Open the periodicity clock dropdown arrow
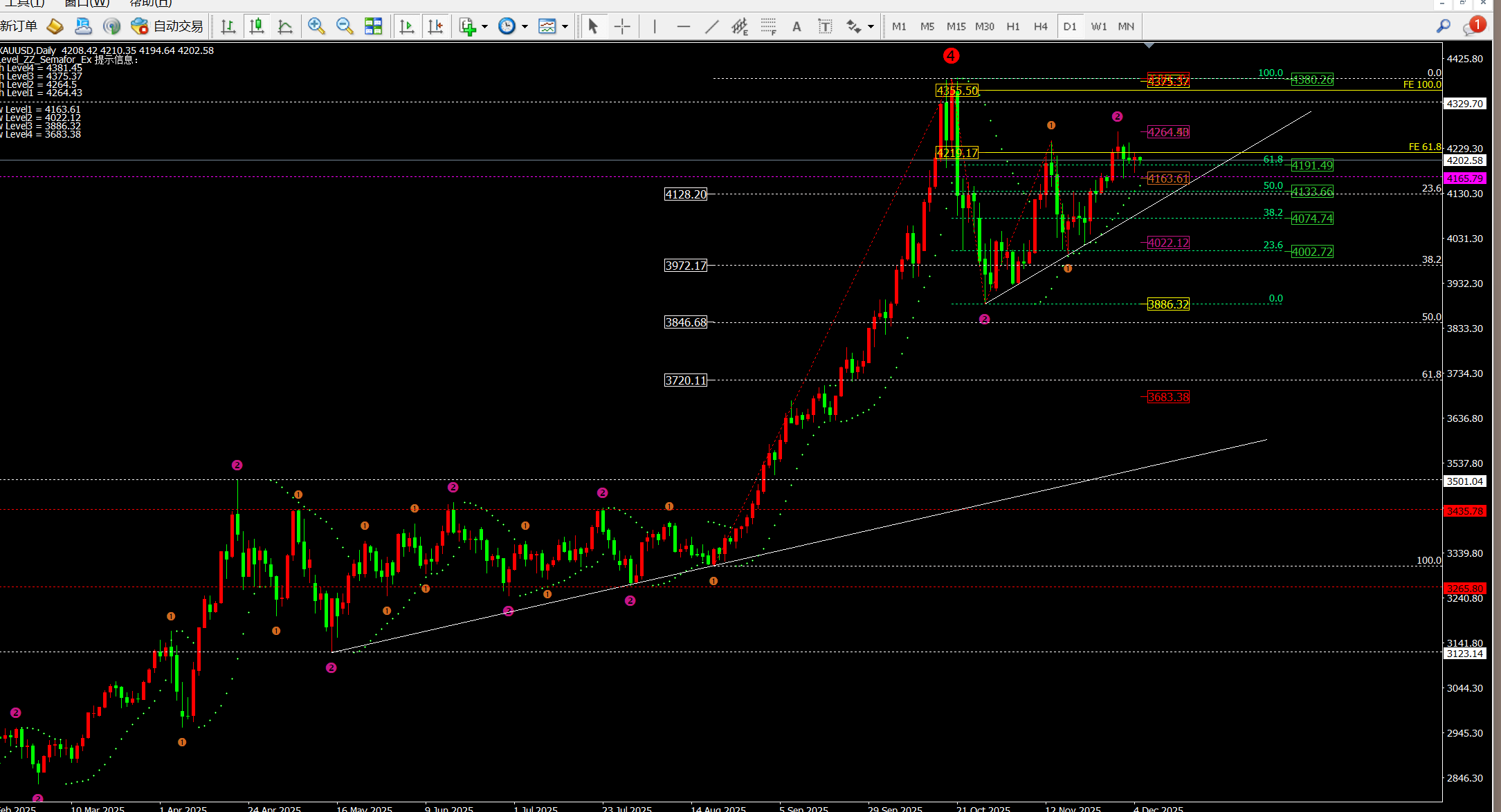 pos(525,27)
